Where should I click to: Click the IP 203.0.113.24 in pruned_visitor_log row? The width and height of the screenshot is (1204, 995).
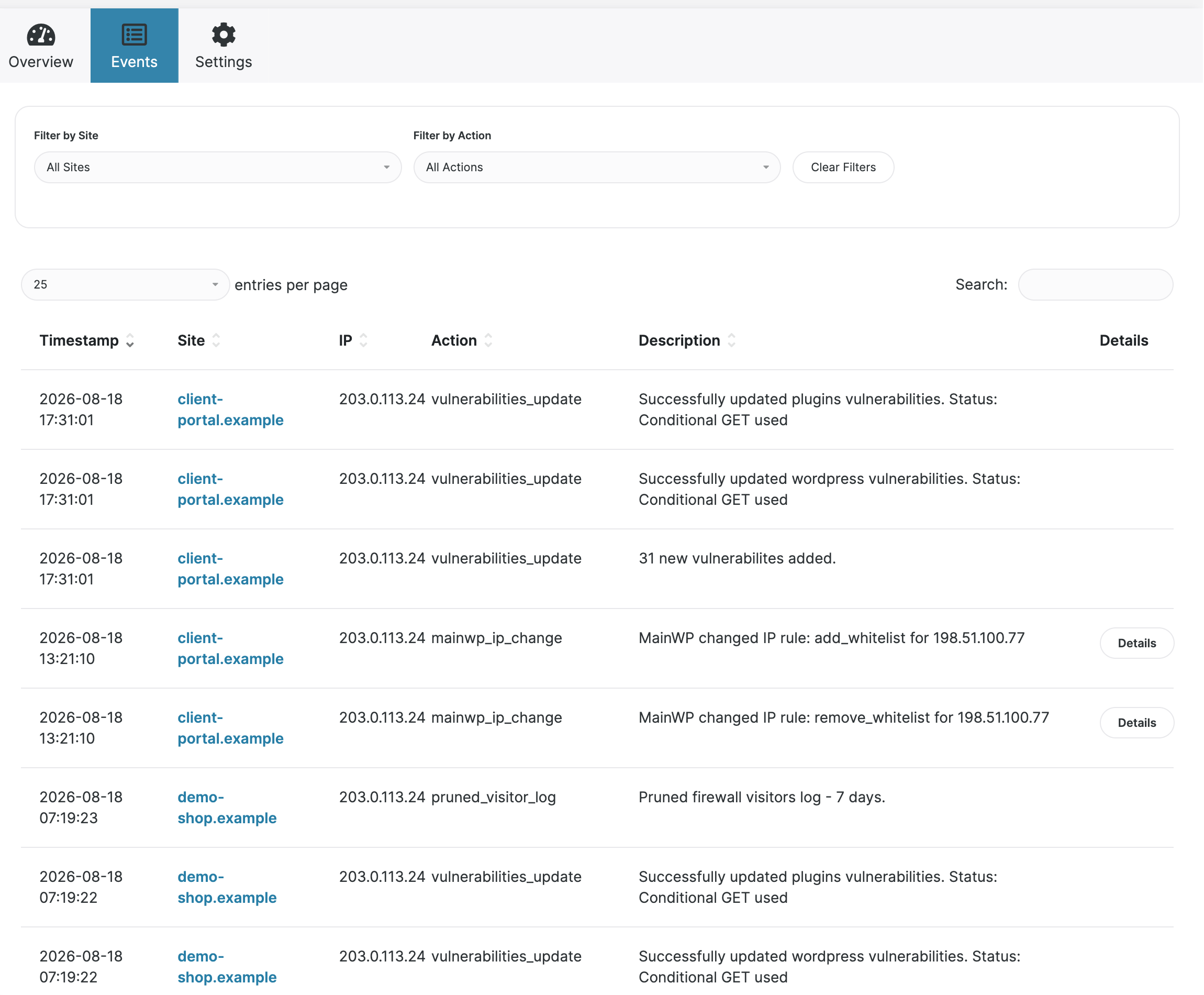pyautogui.click(x=382, y=798)
